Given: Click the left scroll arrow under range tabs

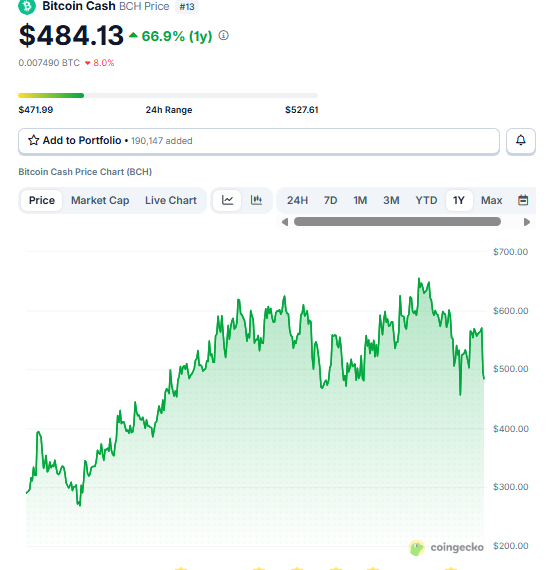Looking at the screenshot, I should pyautogui.click(x=285, y=222).
